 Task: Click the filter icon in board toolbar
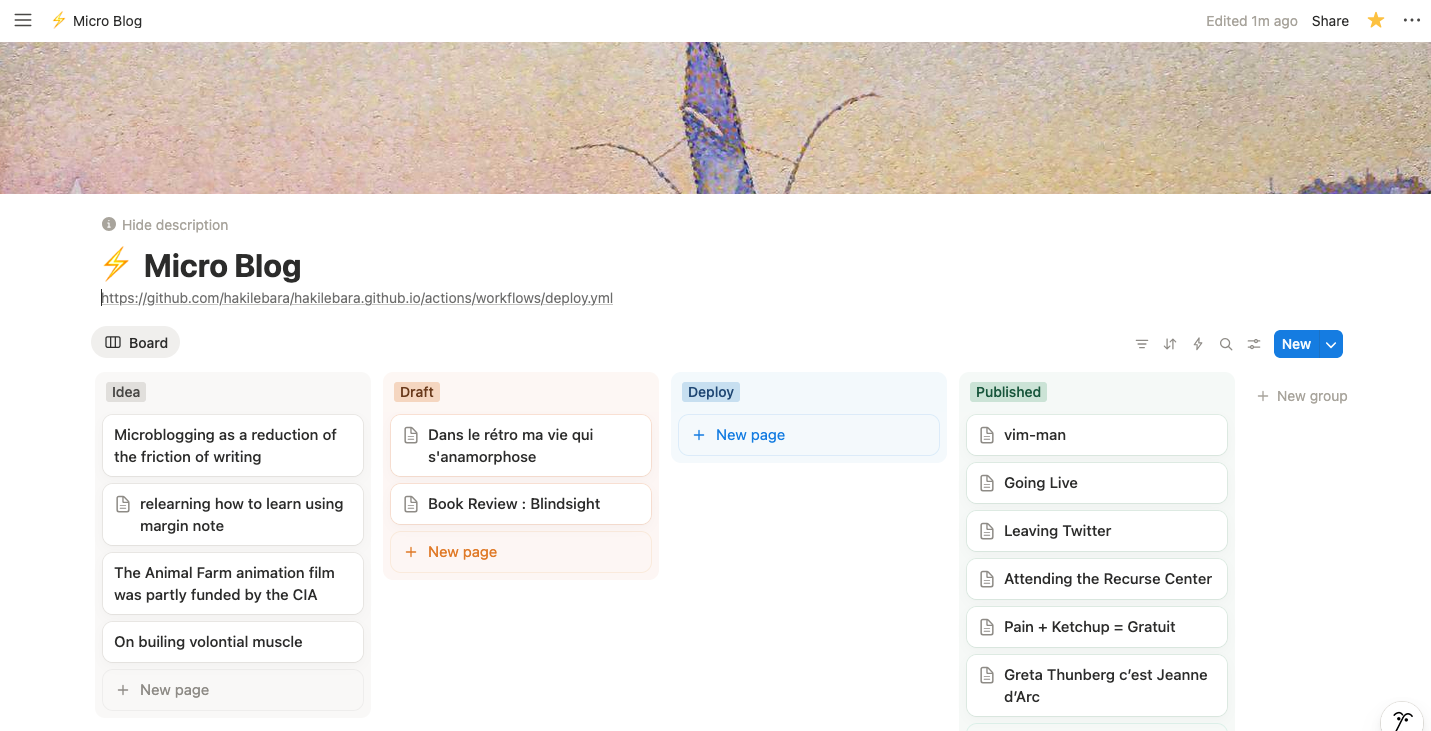pyautogui.click(x=1142, y=344)
